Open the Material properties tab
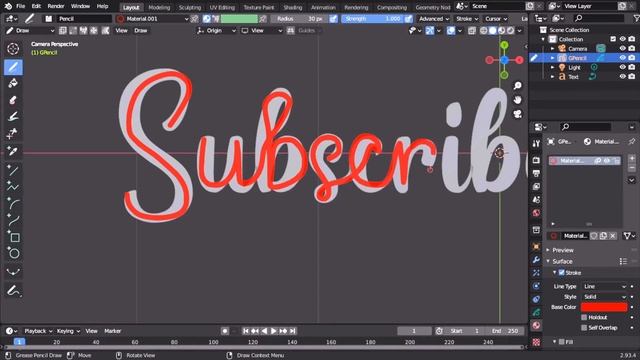The height and width of the screenshot is (360, 640). [536, 326]
